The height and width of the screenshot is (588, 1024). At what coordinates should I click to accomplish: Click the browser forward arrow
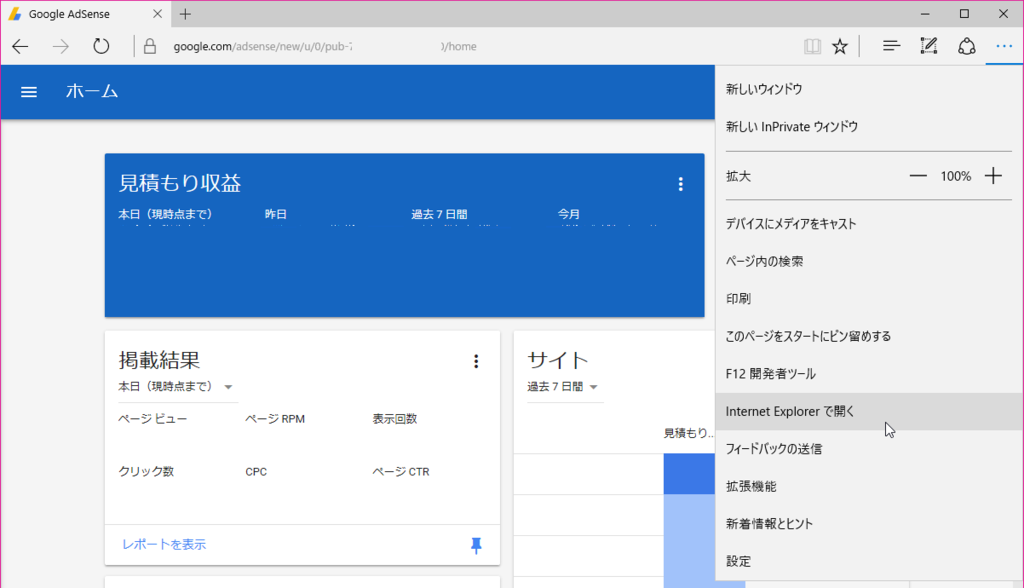(x=61, y=46)
